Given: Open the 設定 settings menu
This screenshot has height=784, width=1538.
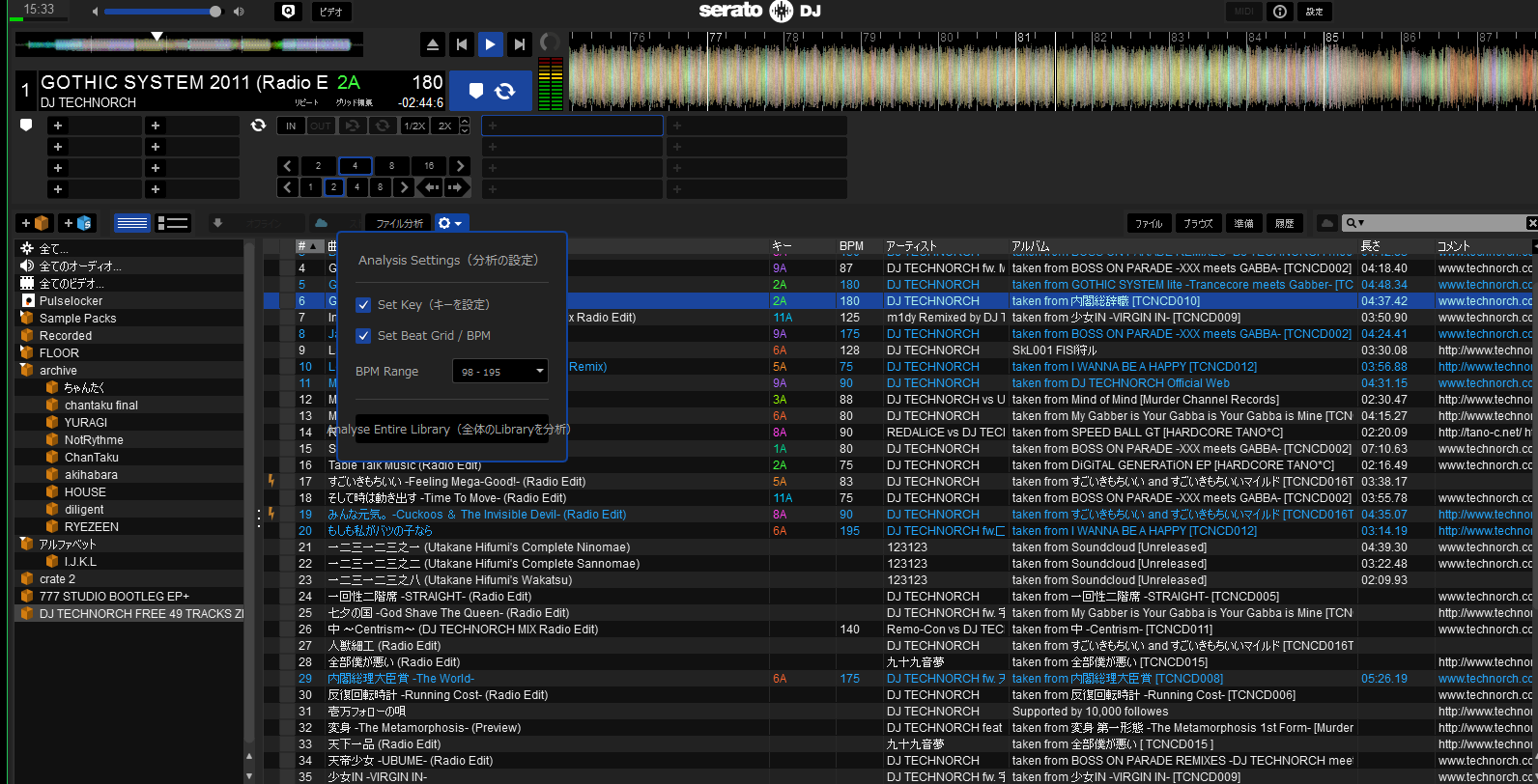Looking at the screenshot, I should click(x=1315, y=12).
